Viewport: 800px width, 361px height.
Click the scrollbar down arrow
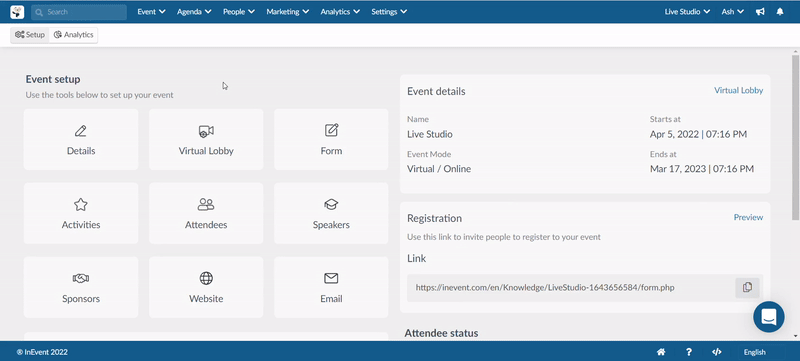pyautogui.click(x=795, y=336)
